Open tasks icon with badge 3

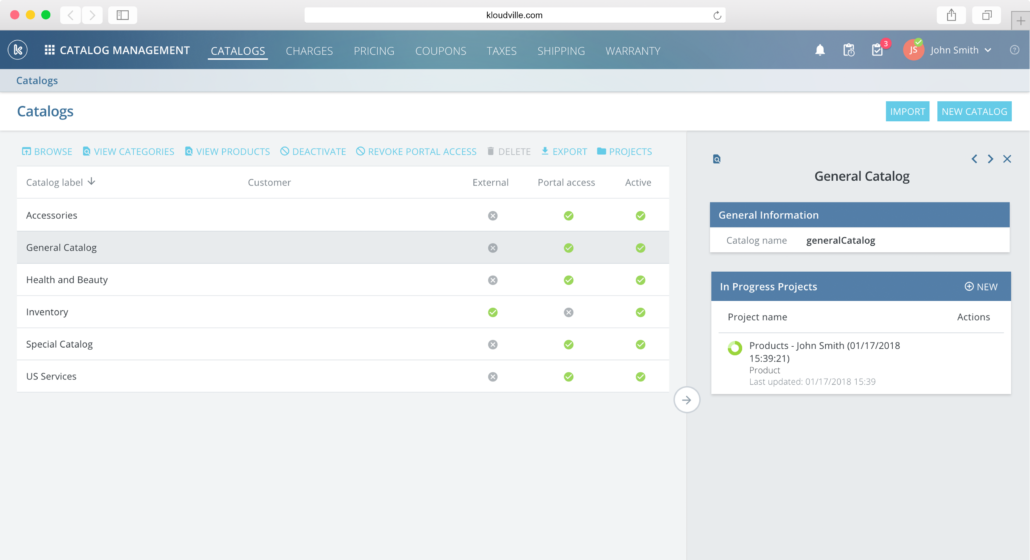878,49
